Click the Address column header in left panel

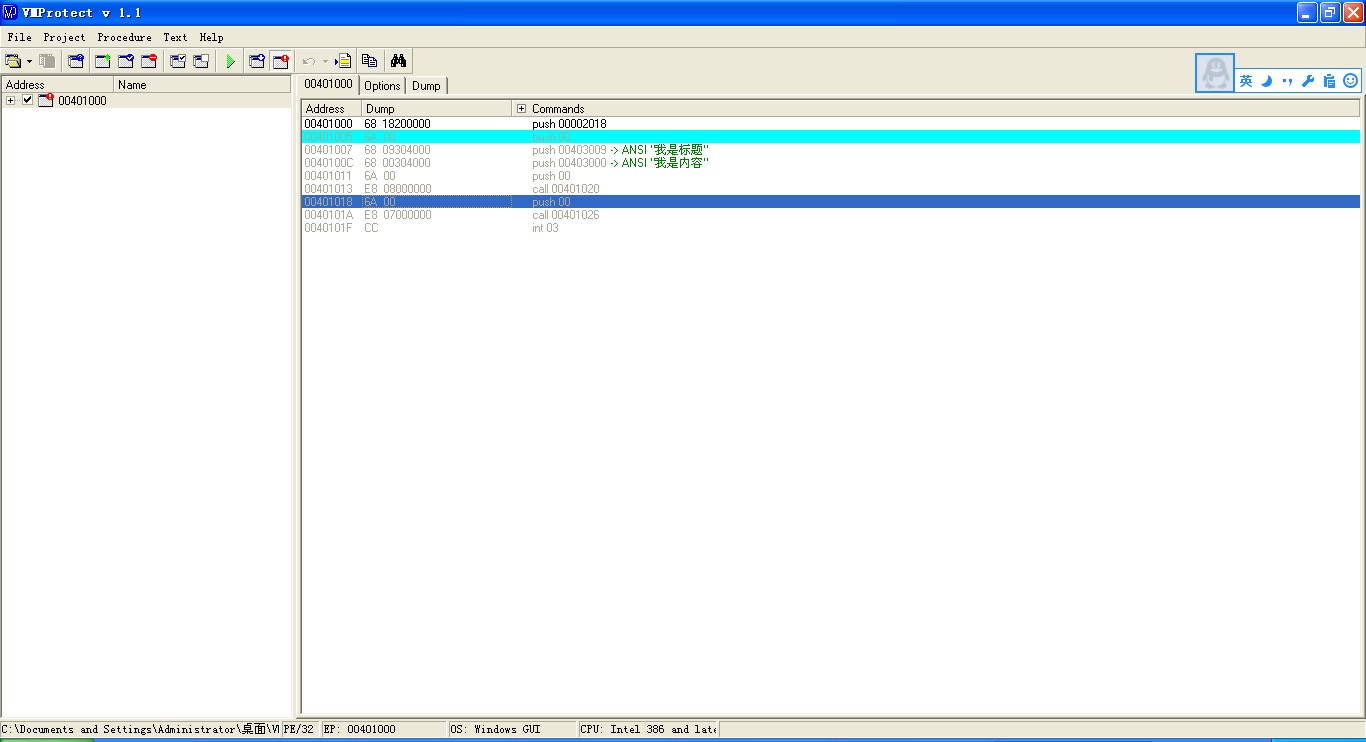pyautogui.click(x=58, y=85)
